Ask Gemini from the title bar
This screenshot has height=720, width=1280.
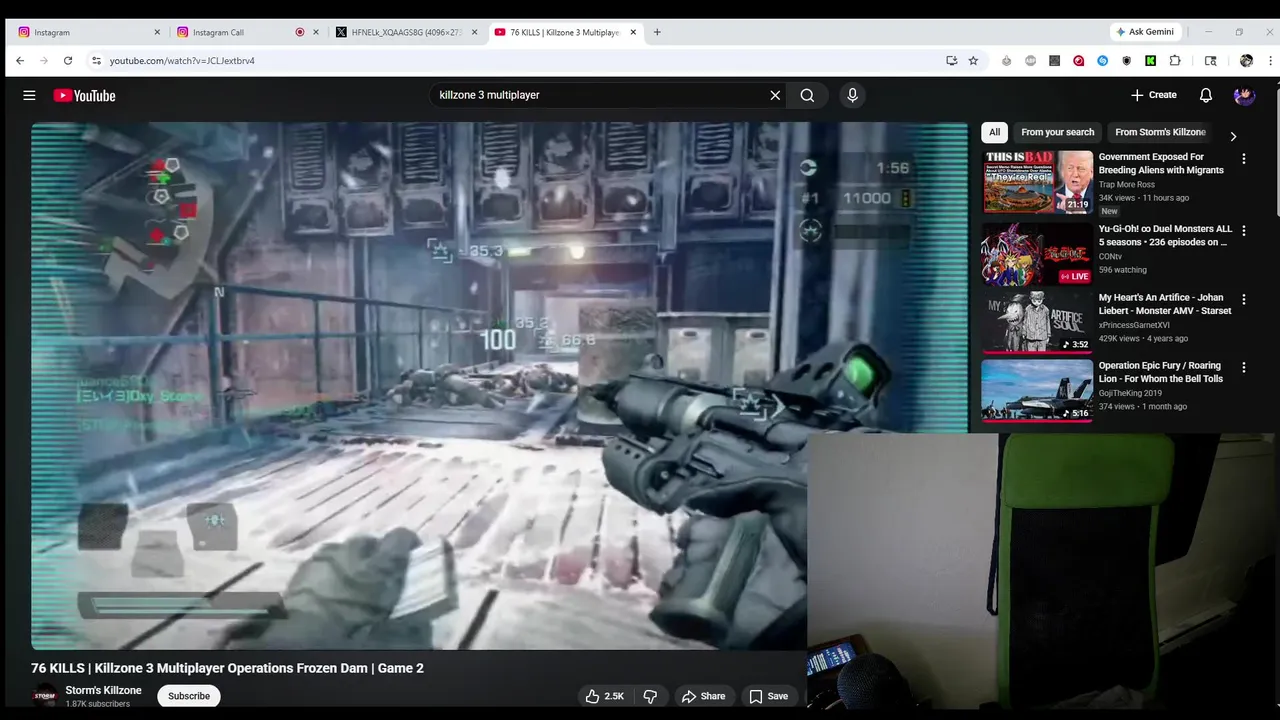(x=1145, y=32)
